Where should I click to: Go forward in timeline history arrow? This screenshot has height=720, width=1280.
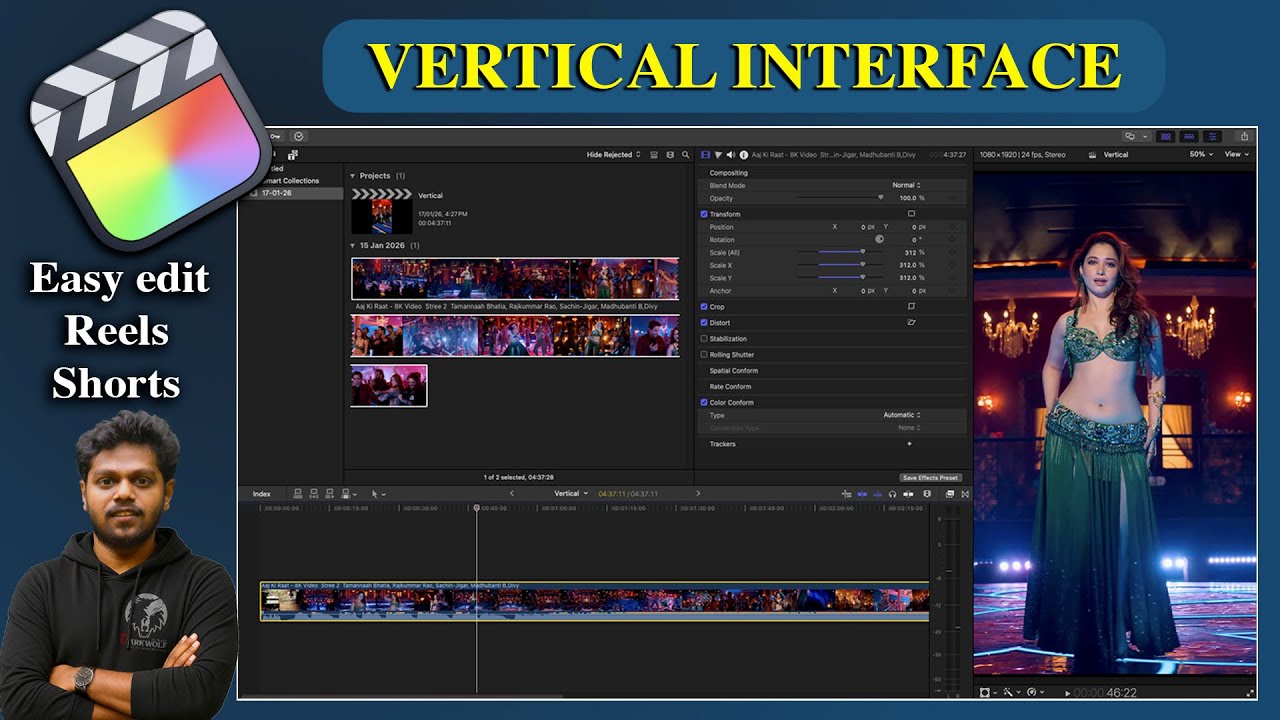pyautogui.click(x=698, y=494)
